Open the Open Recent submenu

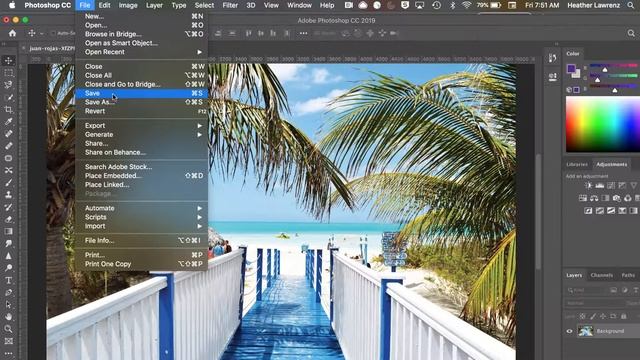tap(141, 52)
